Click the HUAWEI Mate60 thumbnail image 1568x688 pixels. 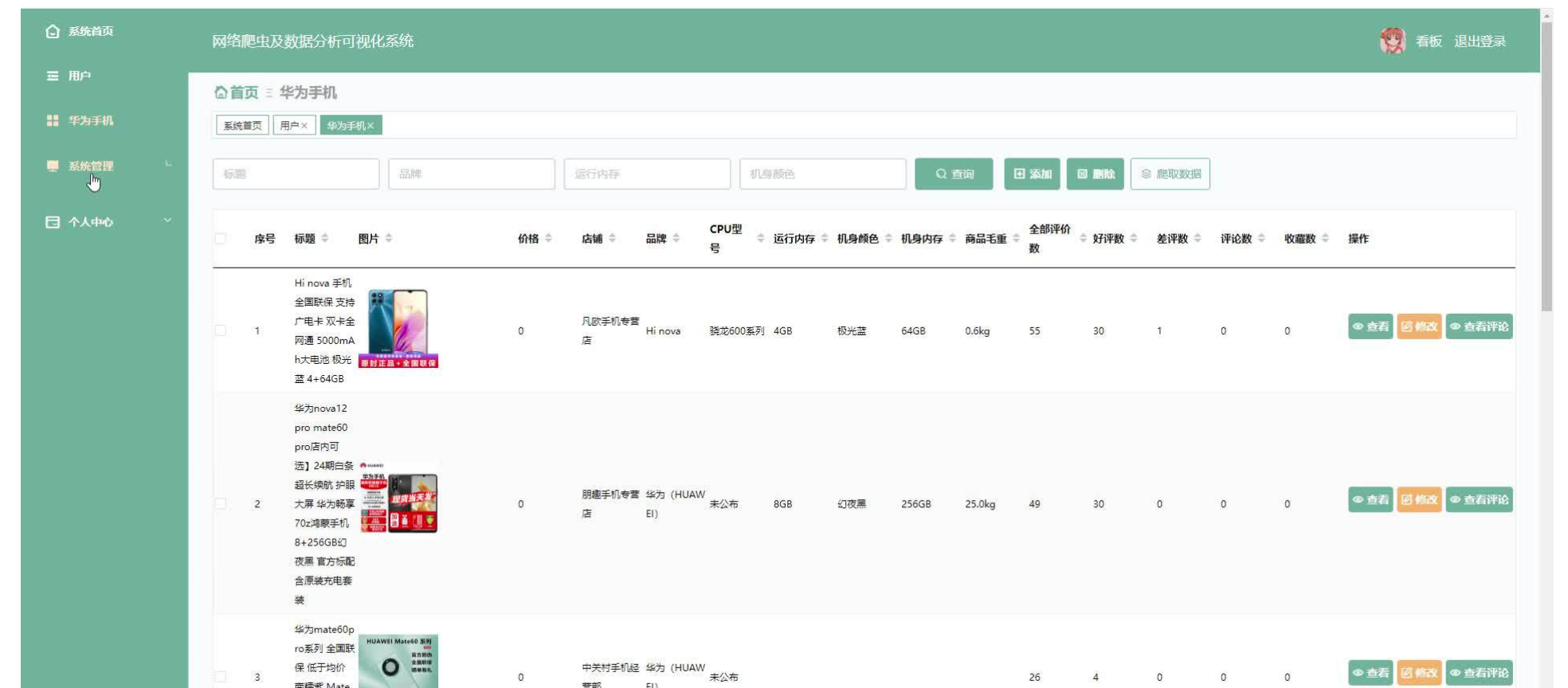398,661
